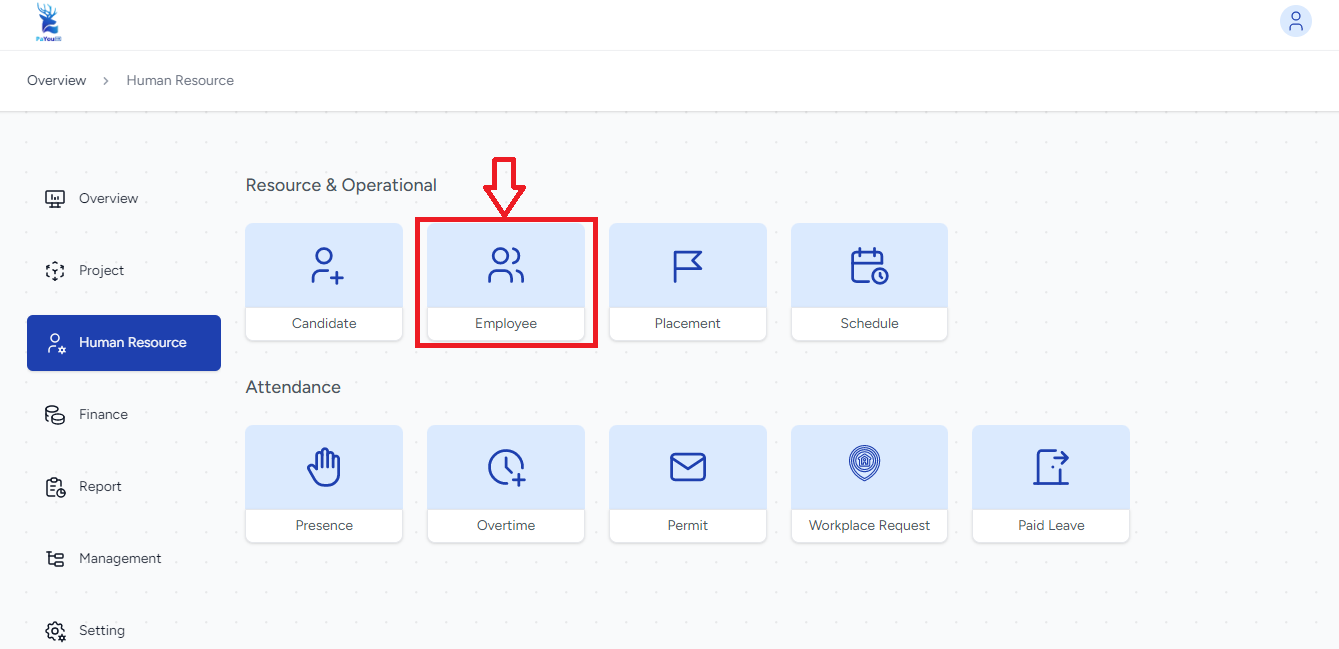Image resolution: width=1339 pixels, height=649 pixels.
Task: Open the Paid Leave door tile
Action: (1051, 484)
